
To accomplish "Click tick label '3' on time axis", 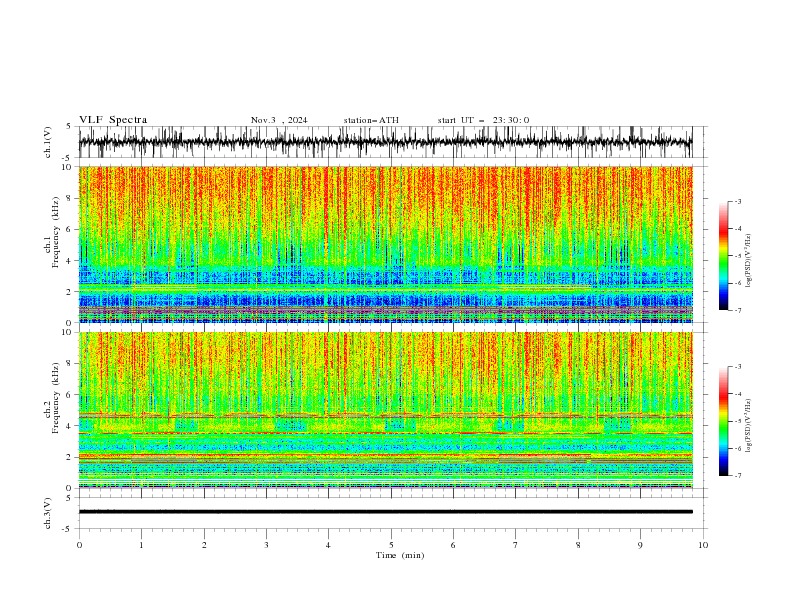I will (266, 545).
